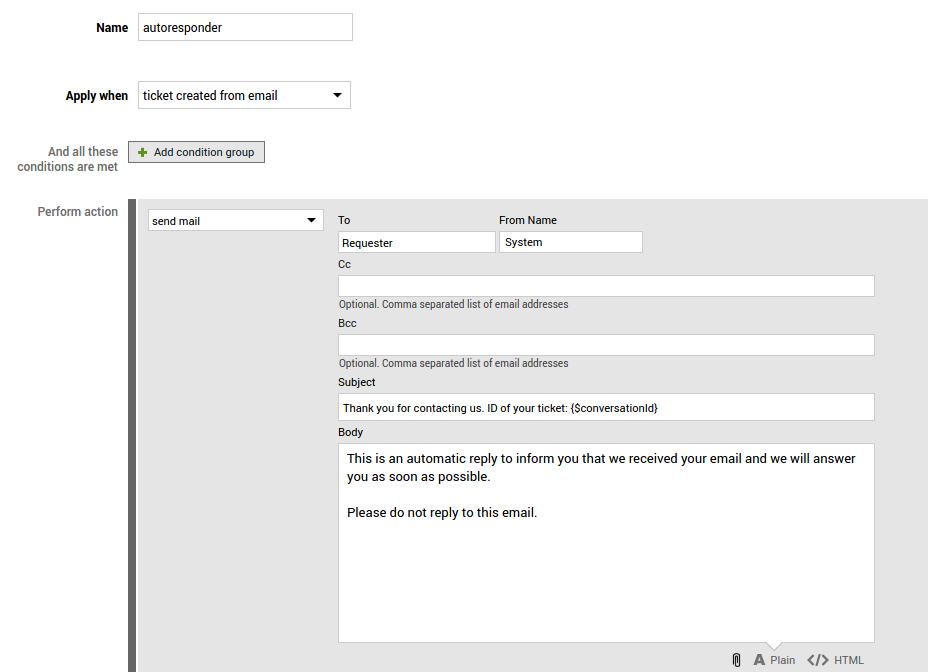Click the bold A icon beside Plain
This screenshot has height=672, width=947.
click(760, 660)
